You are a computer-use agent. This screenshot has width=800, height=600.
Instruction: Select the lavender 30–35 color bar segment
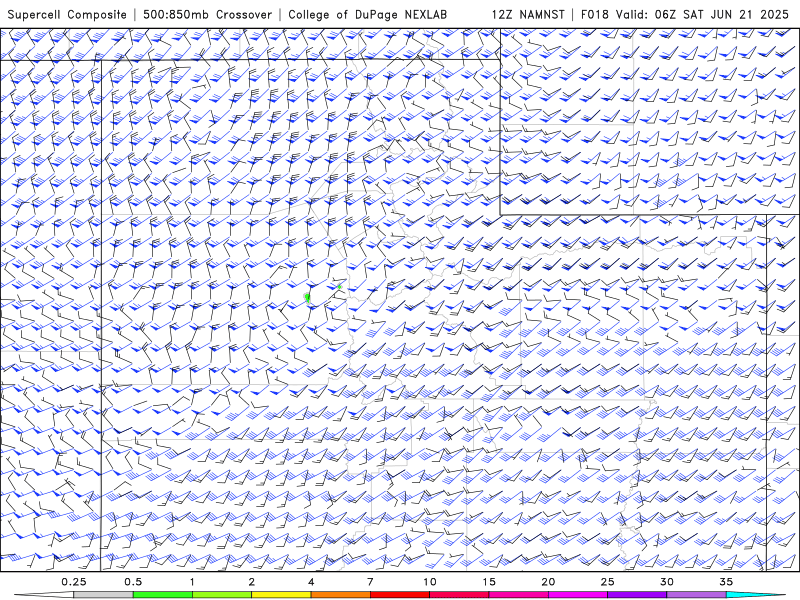696,595
